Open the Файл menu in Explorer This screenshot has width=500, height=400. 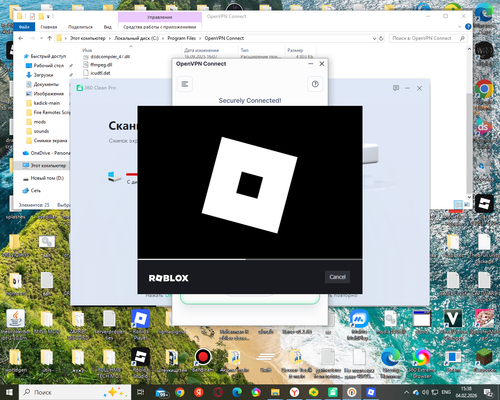point(24,27)
